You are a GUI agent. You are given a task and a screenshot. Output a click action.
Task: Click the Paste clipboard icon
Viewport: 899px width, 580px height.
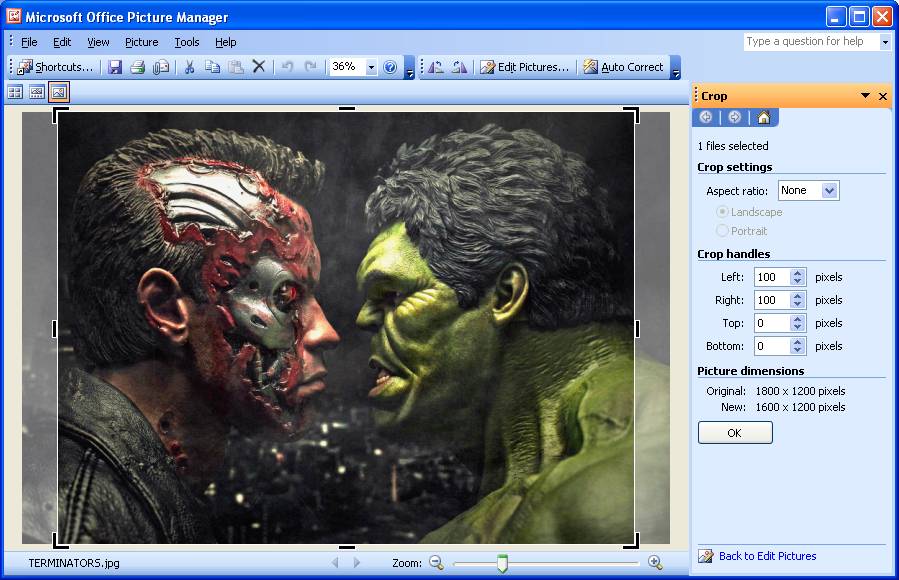click(x=236, y=67)
